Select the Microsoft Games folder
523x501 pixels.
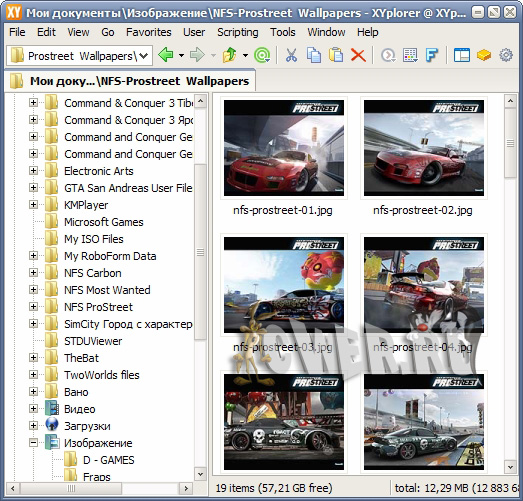(104, 222)
